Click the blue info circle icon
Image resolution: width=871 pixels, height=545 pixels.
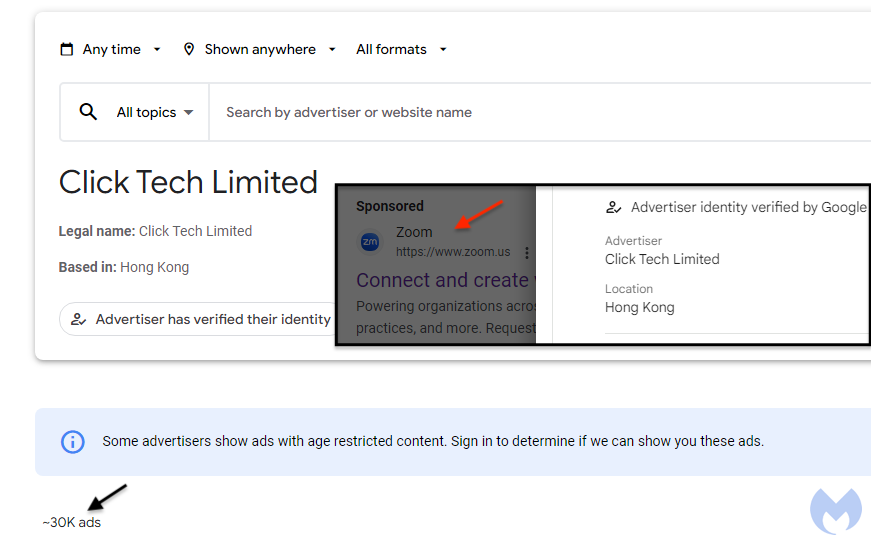[73, 441]
